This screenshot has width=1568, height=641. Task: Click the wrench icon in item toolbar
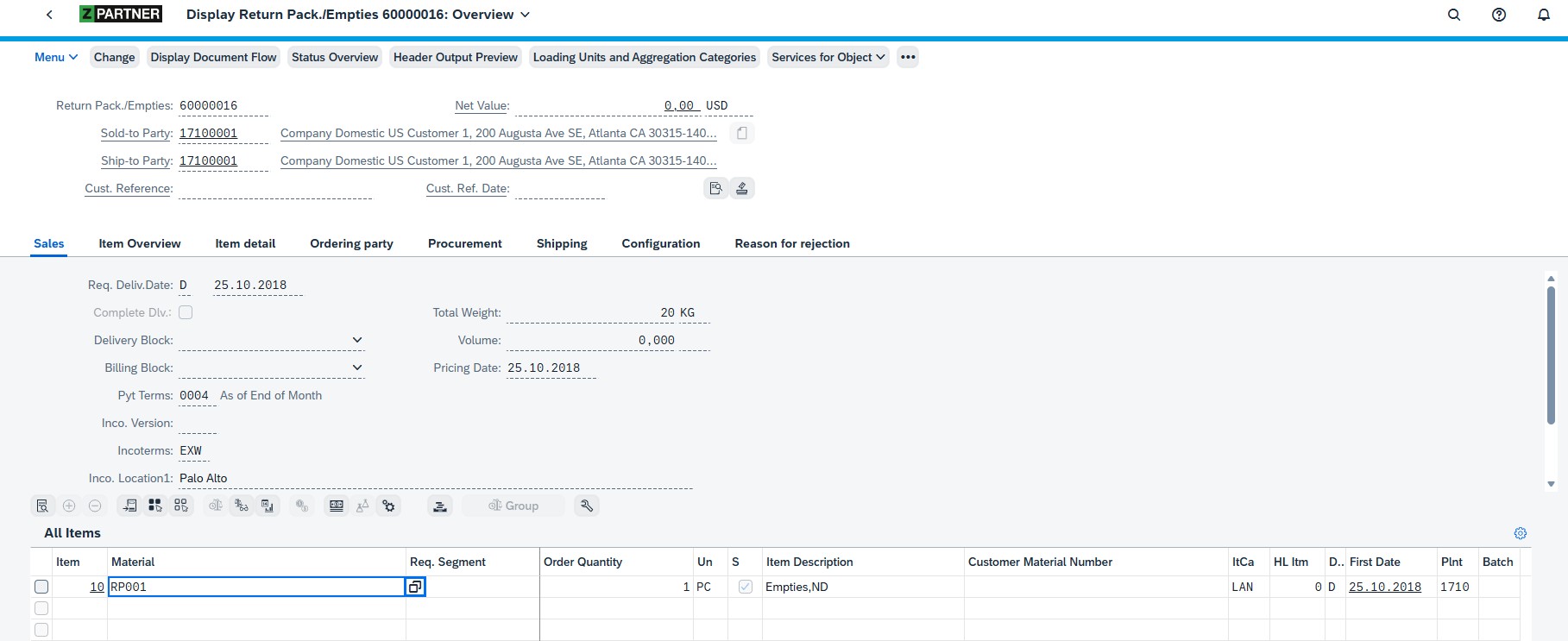coord(587,506)
